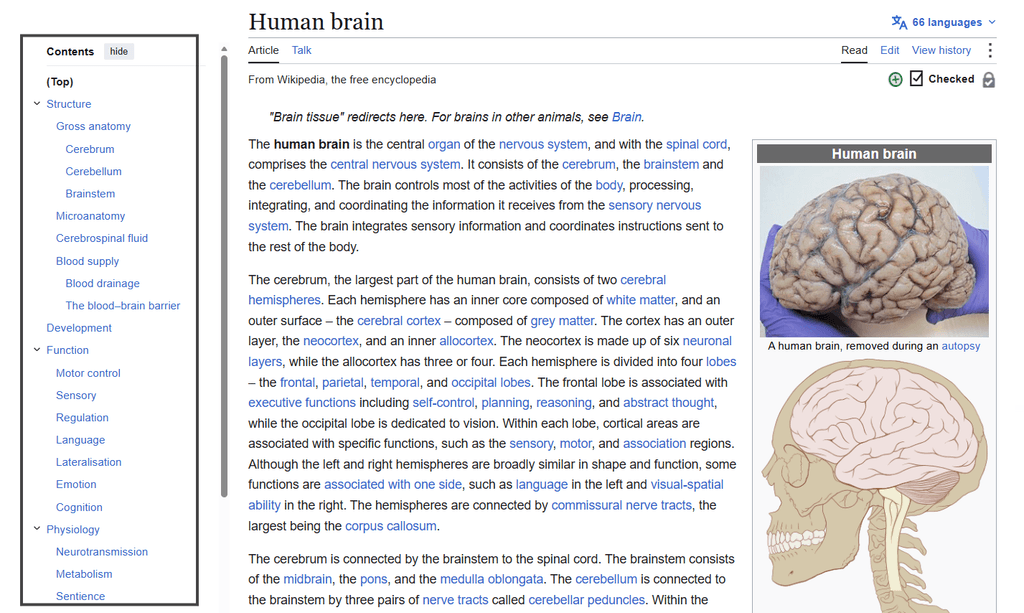Click the padlock protection icon

989,80
